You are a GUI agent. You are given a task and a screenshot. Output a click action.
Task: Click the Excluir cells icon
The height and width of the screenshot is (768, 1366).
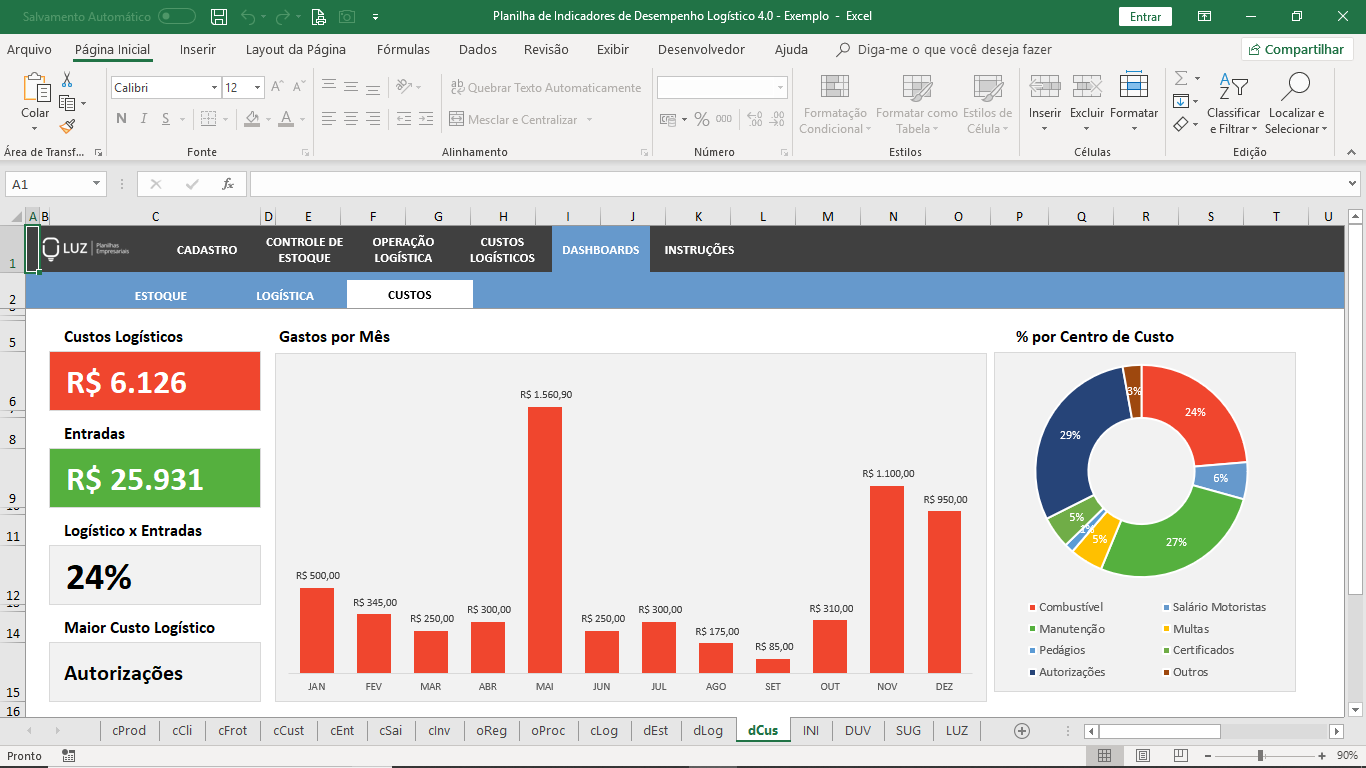pos(1087,87)
